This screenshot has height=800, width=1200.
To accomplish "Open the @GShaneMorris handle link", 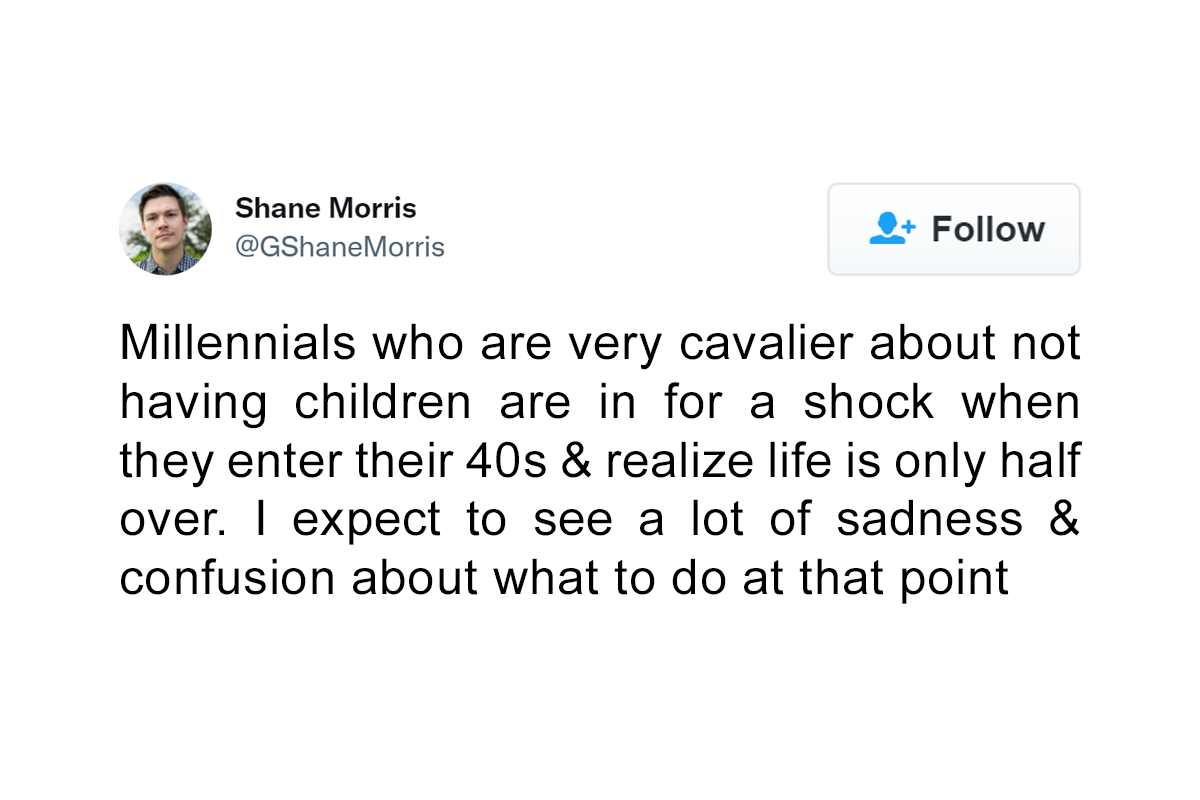I will [339, 247].
